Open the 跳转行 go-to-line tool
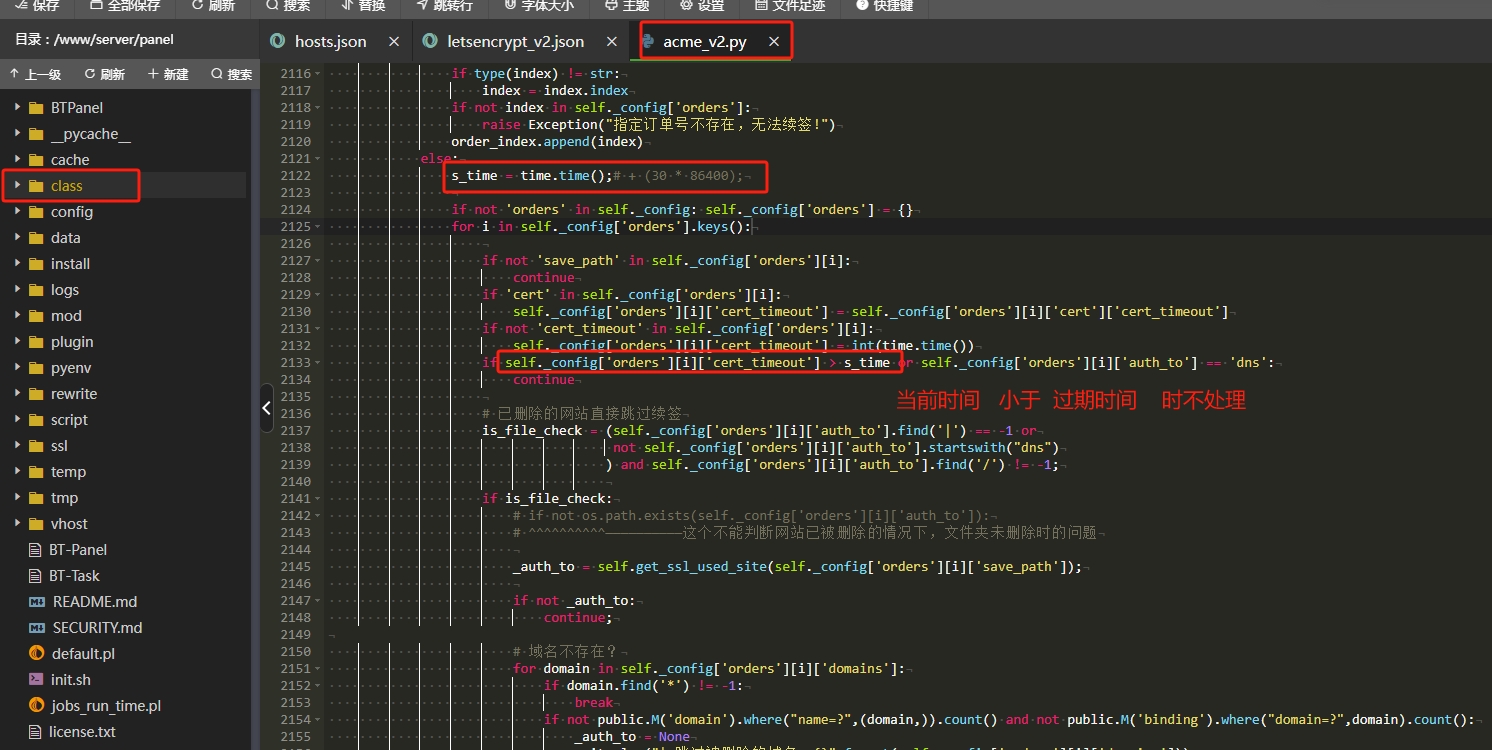1492x750 pixels. click(x=444, y=6)
